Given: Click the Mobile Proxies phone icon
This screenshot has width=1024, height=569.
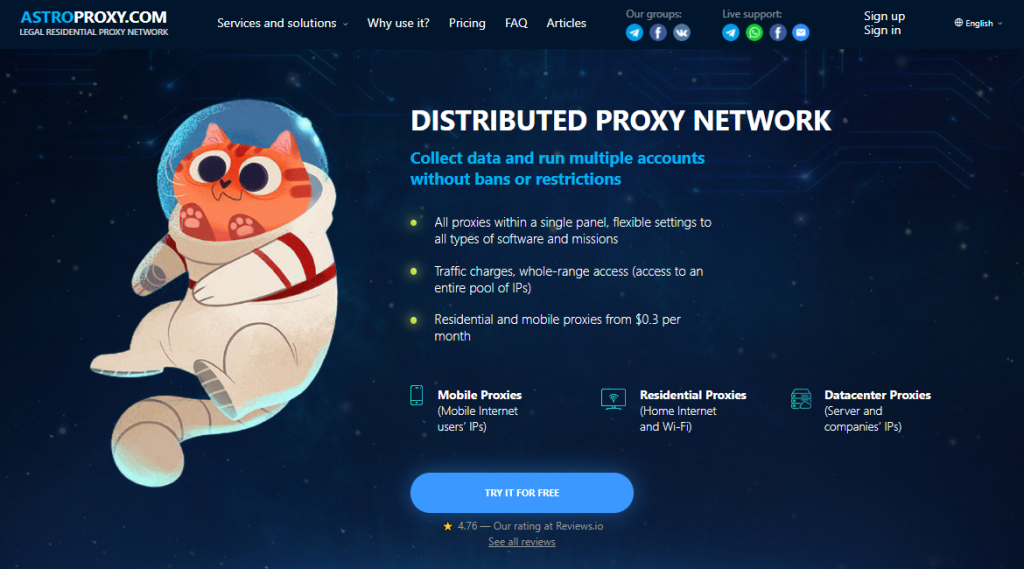Looking at the screenshot, I should [x=417, y=395].
